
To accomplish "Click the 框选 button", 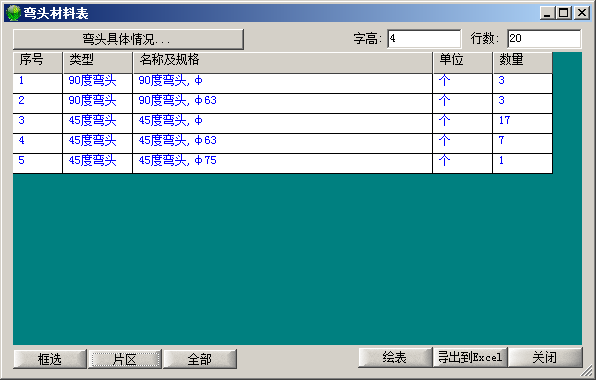I will coord(50,359).
